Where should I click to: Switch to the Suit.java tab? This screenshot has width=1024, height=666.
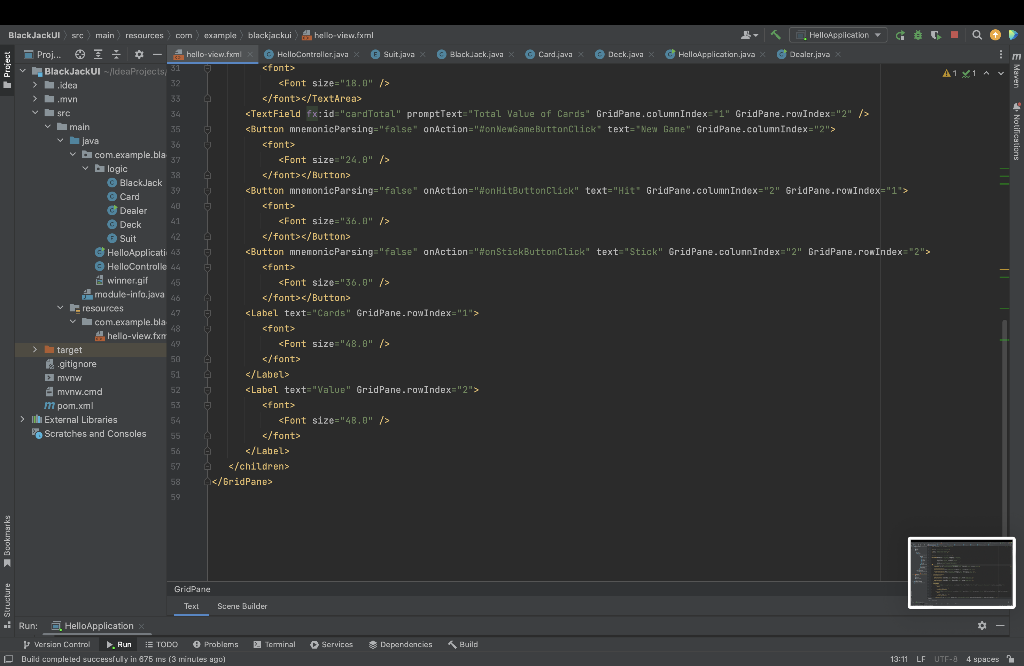click(x=398, y=54)
